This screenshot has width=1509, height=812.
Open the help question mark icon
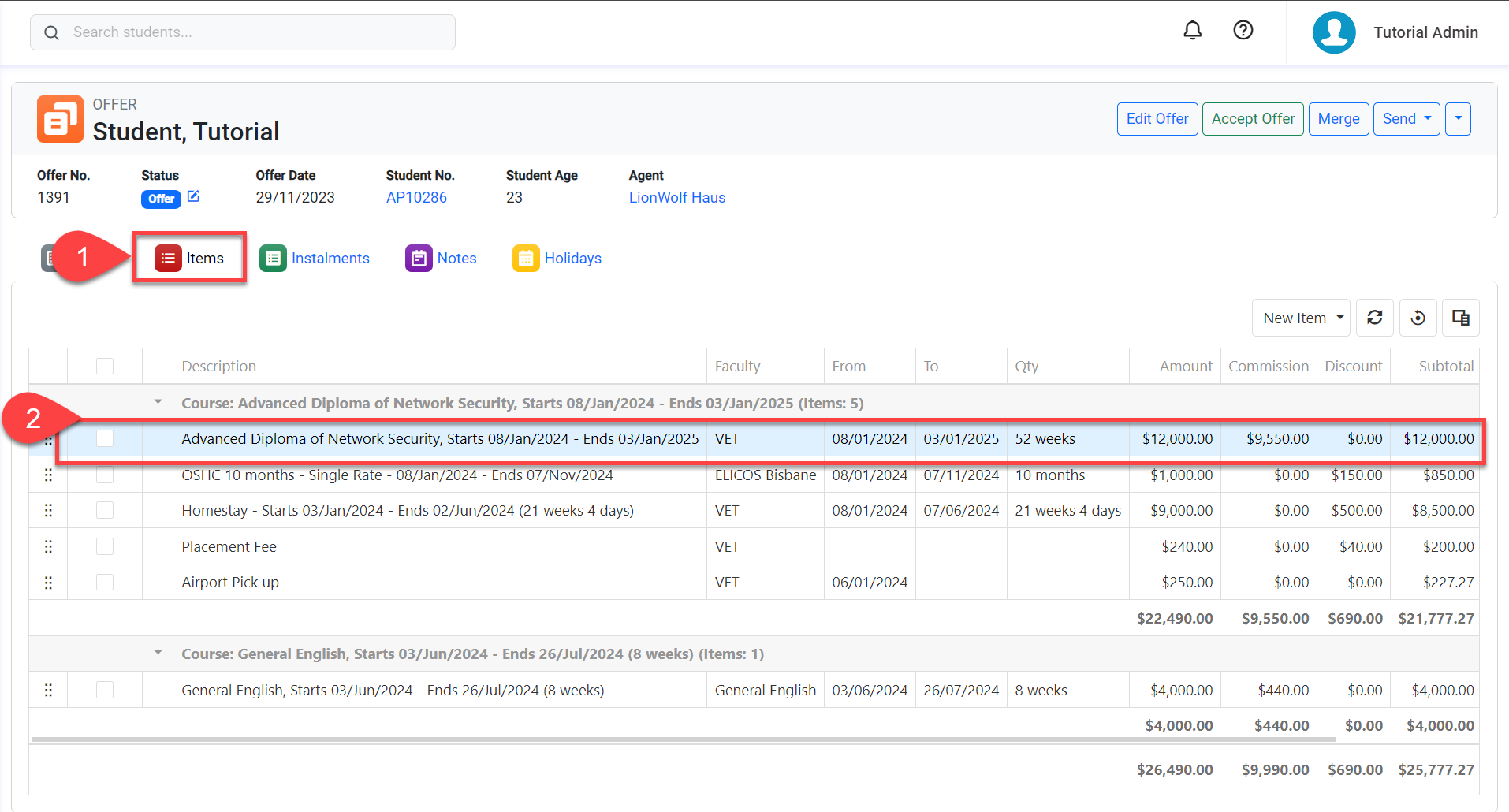(1243, 31)
